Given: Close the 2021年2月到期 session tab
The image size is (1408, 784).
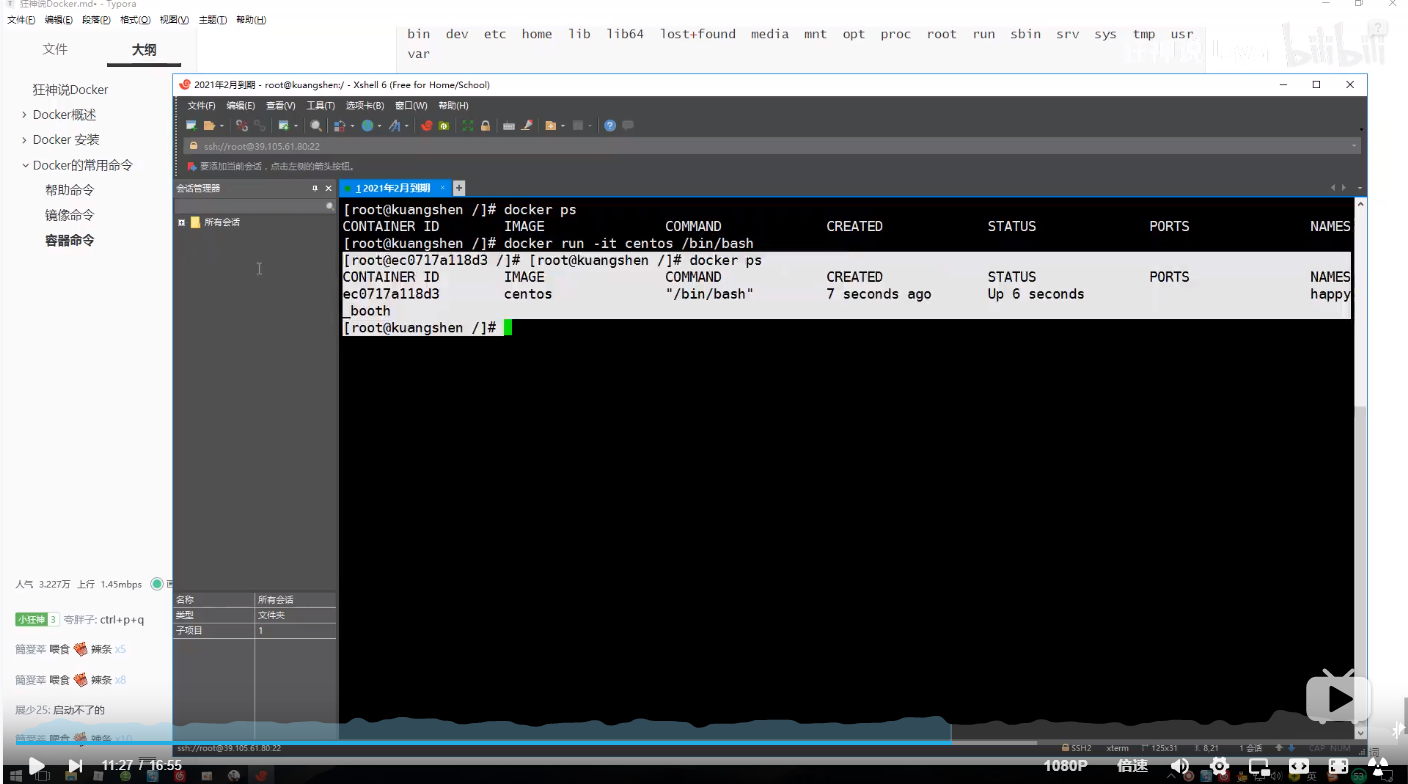Looking at the screenshot, I should pyautogui.click(x=443, y=188).
